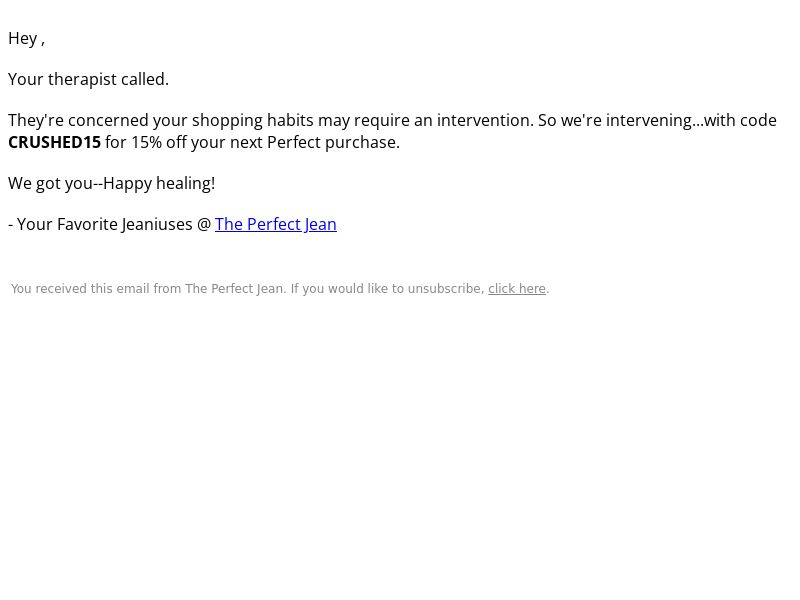Click the unsubscribe 'click here' link
The width and height of the screenshot is (800, 600).
tap(517, 289)
